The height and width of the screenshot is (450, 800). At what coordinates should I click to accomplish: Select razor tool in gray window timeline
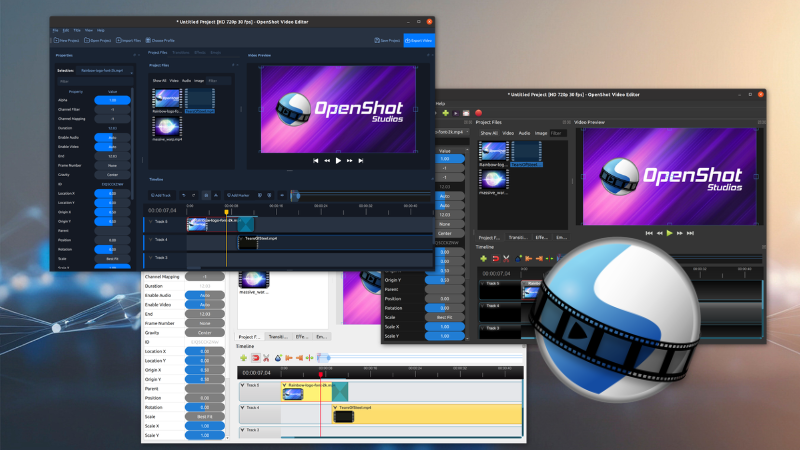coord(506,259)
